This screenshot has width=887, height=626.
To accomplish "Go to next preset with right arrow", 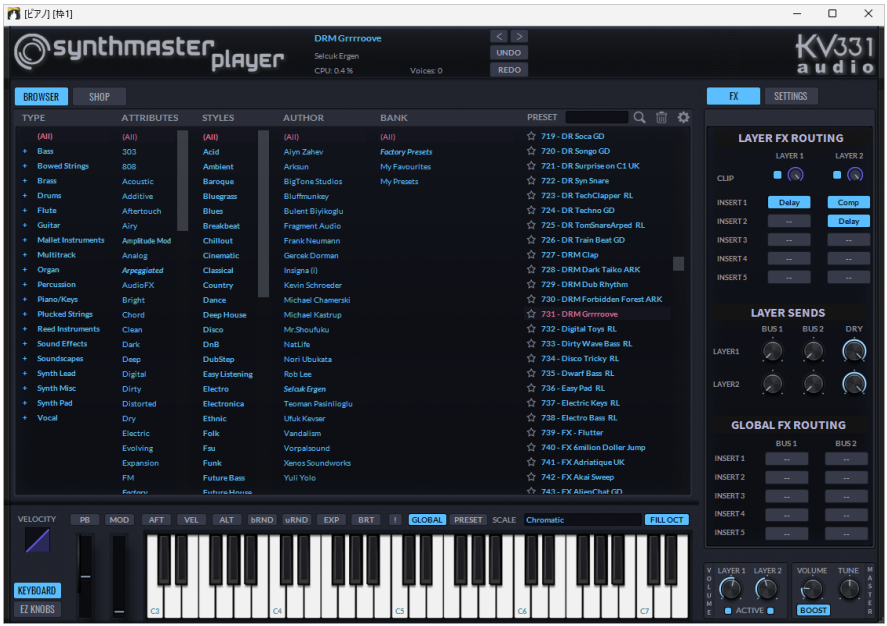I will [x=519, y=36].
